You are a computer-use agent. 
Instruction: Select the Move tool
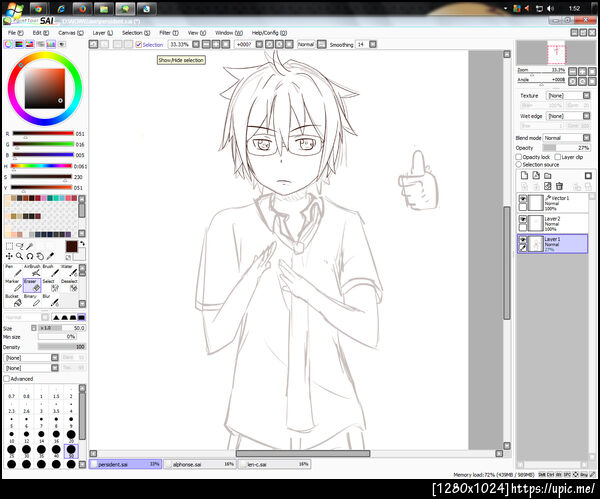(9, 256)
